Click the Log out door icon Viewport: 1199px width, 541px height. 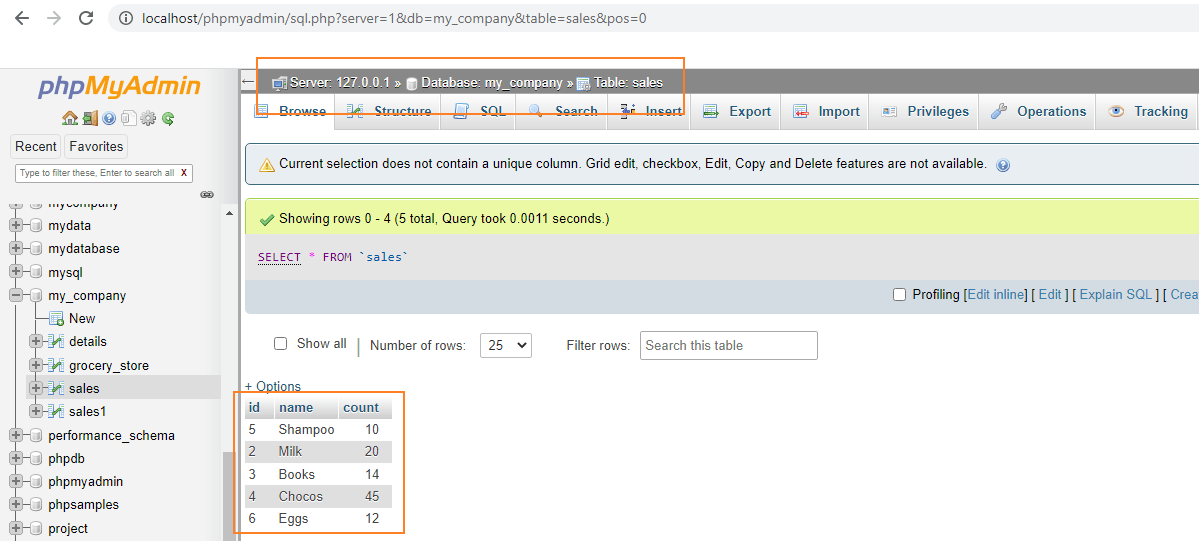click(89, 118)
